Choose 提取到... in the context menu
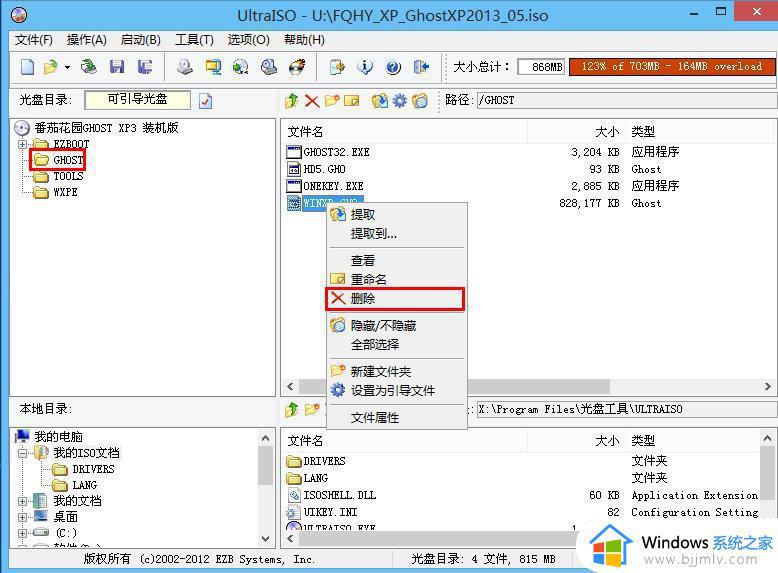Viewport: 778px width, 573px height. tap(396, 233)
